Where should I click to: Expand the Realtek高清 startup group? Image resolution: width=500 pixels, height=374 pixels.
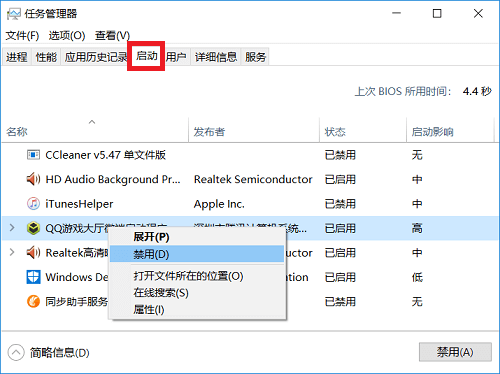click(x=12, y=252)
